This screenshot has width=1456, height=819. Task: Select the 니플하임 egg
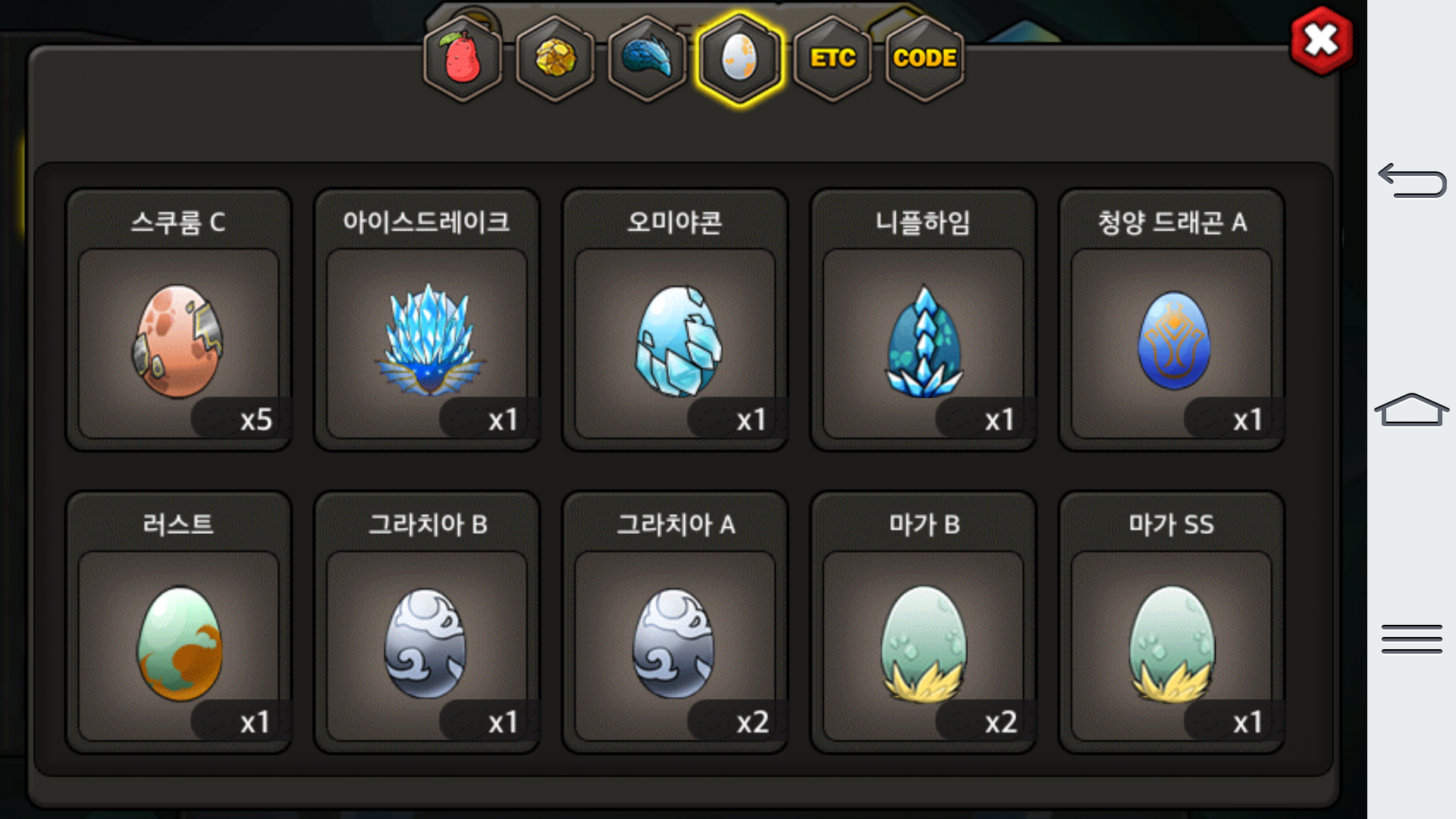tap(924, 320)
